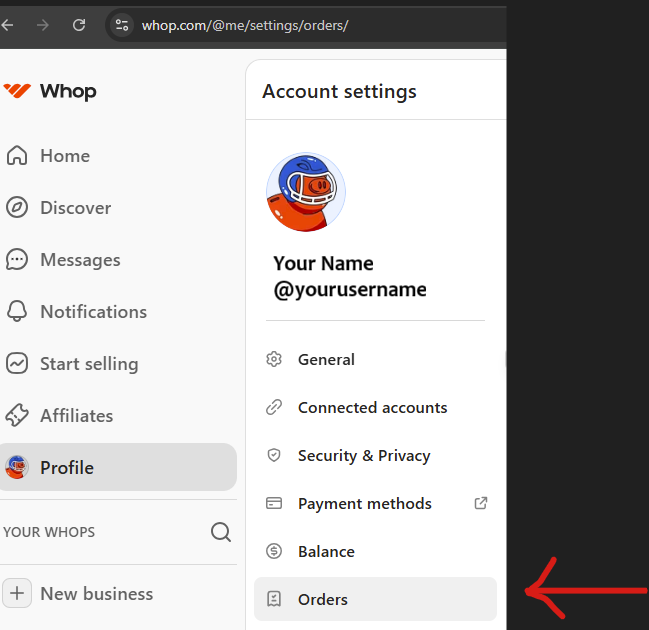Open the Notifications bell icon
Image resolution: width=649 pixels, height=630 pixels.
click(17, 312)
